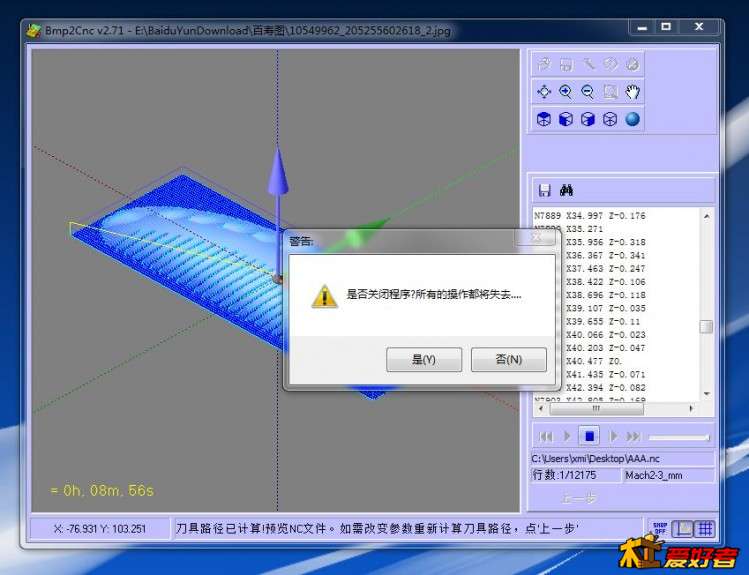
Task: Adjust the simulation speed slider
Action: click(680, 436)
